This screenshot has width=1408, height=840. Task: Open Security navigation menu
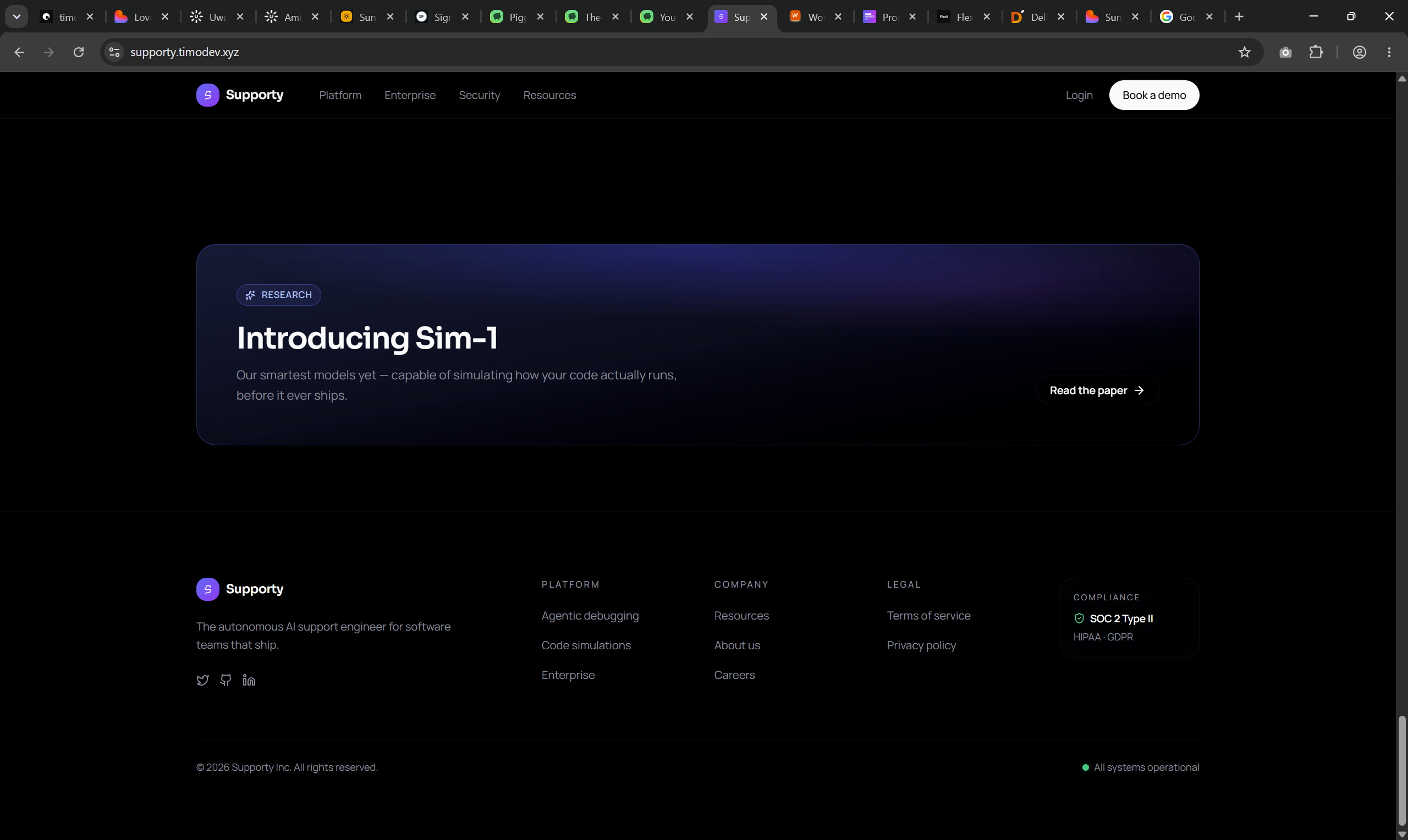click(x=480, y=95)
